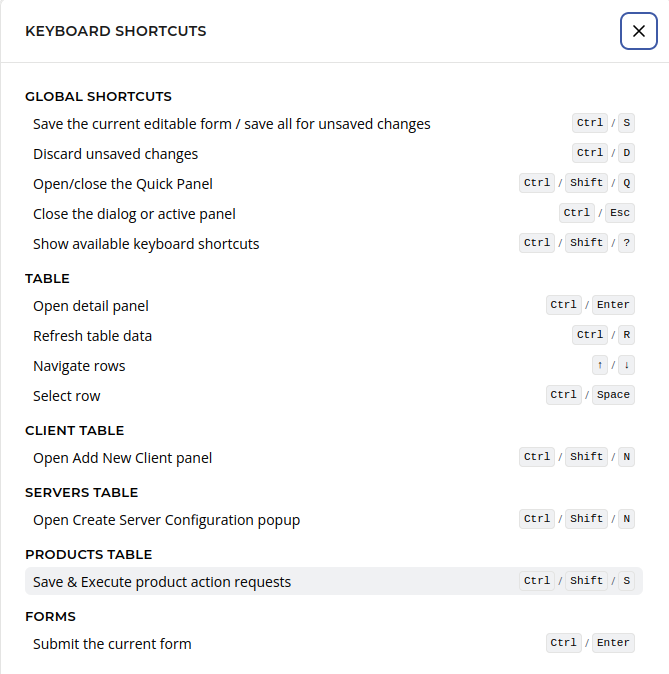Click the 'Save the current editable form' shortcut row
Image resolution: width=669 pixels, height=674 pixels.
click(334, 124)
